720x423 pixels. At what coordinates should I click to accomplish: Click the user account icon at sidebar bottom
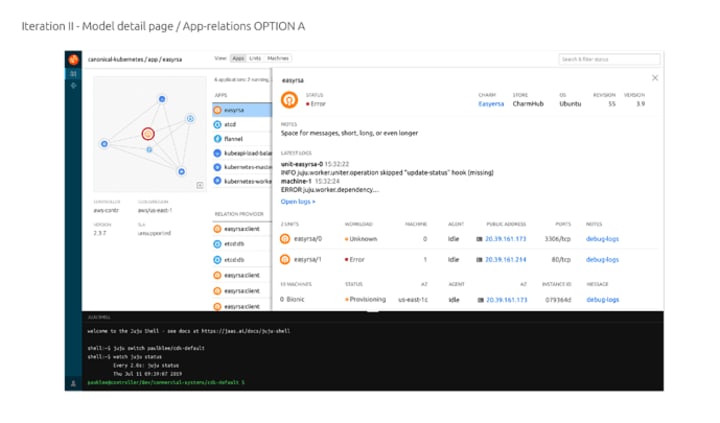[73, 383]
